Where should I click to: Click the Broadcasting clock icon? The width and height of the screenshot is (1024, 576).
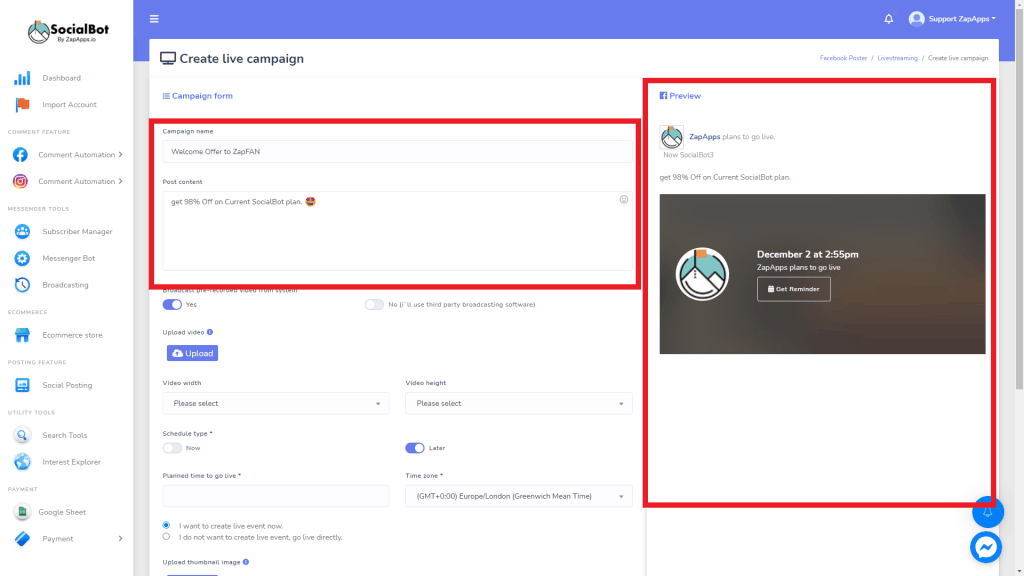pyautogui.click(x=22, y=285)
